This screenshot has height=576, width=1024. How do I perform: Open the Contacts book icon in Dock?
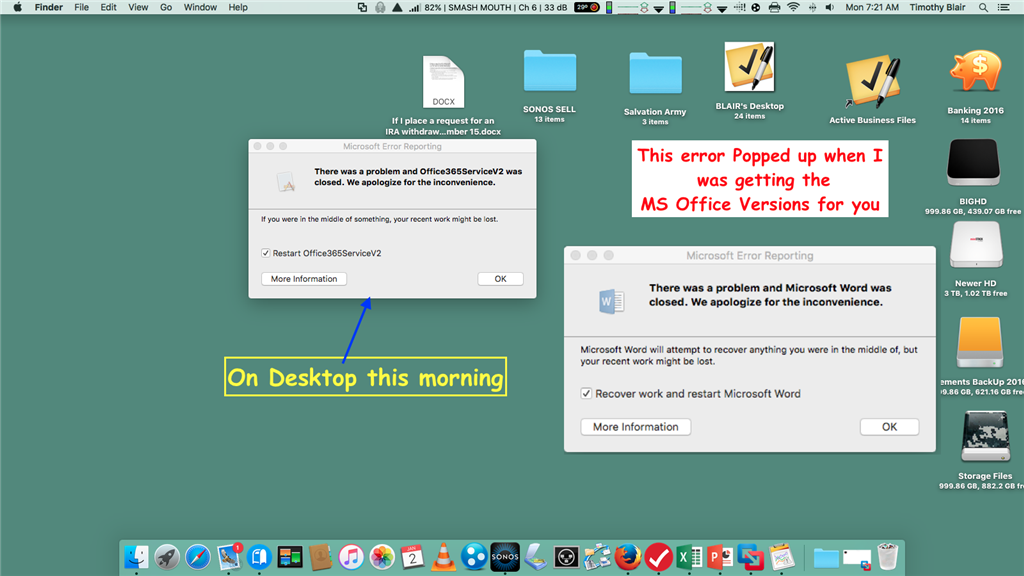coord(320,557)
